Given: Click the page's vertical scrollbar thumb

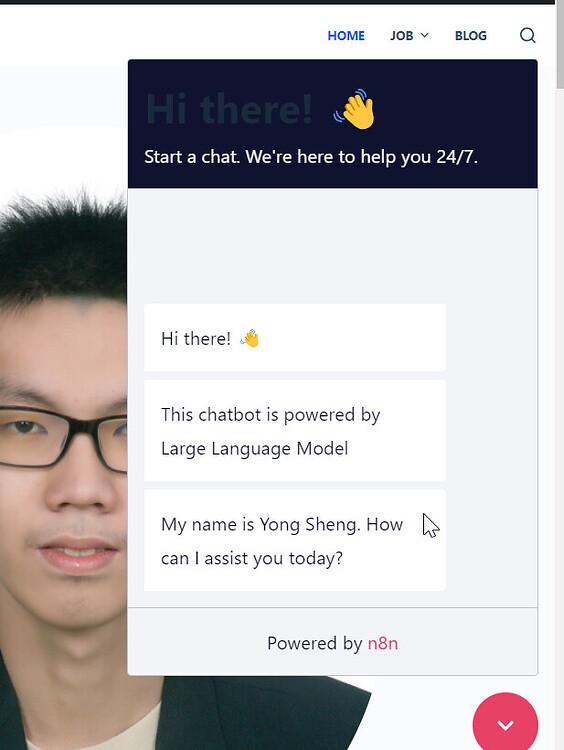Looking at the screenshot, I should click(560, 45).
